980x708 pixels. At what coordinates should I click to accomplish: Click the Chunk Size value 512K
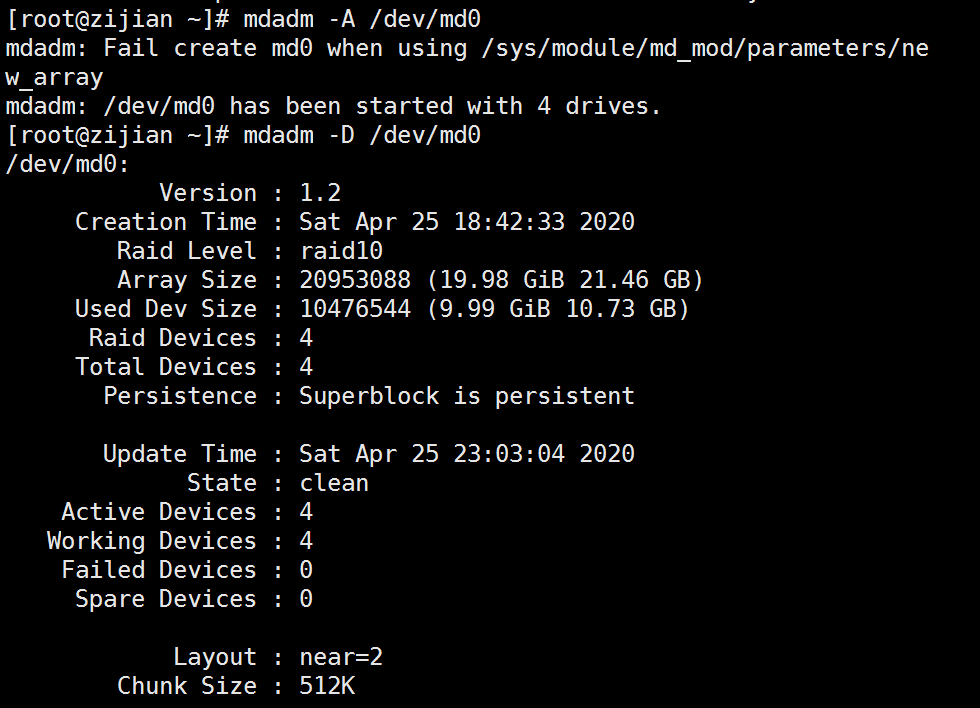tap(327, 686)
